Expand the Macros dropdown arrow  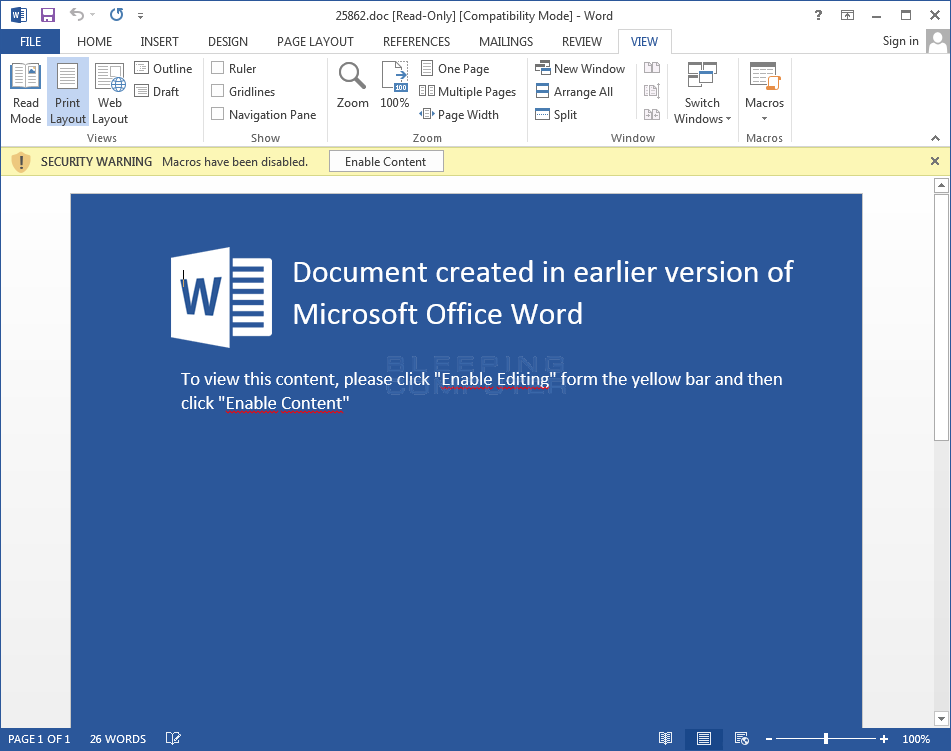tap(764, 119)
